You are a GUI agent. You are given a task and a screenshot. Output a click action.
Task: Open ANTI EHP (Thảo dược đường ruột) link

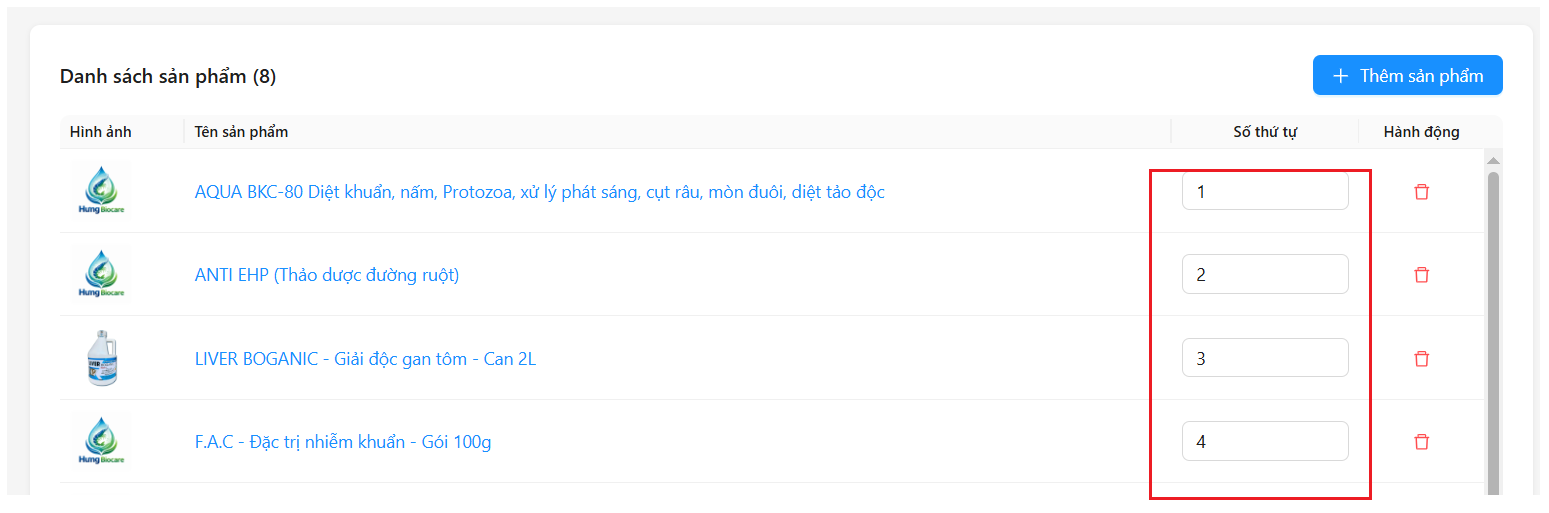click(327, 275)
